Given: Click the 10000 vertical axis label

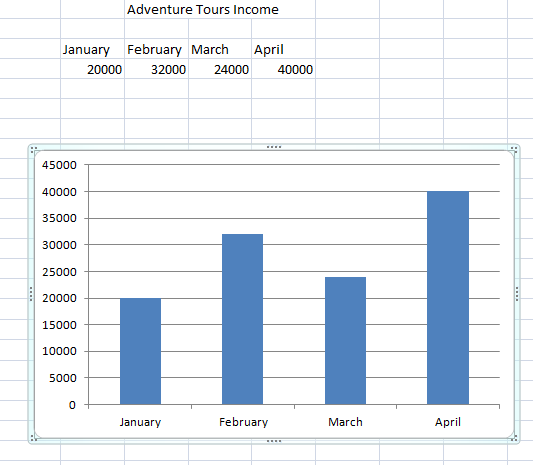Looking at the screenshot, I should click(x=59, y=351).
